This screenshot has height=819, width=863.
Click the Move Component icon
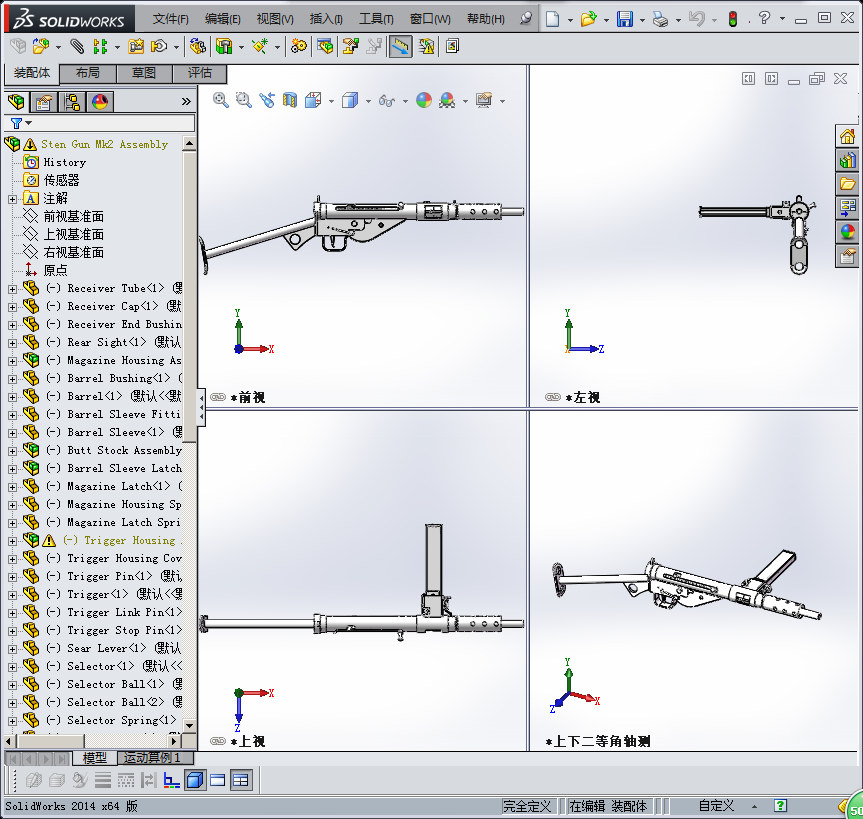[x=159, y=46]
